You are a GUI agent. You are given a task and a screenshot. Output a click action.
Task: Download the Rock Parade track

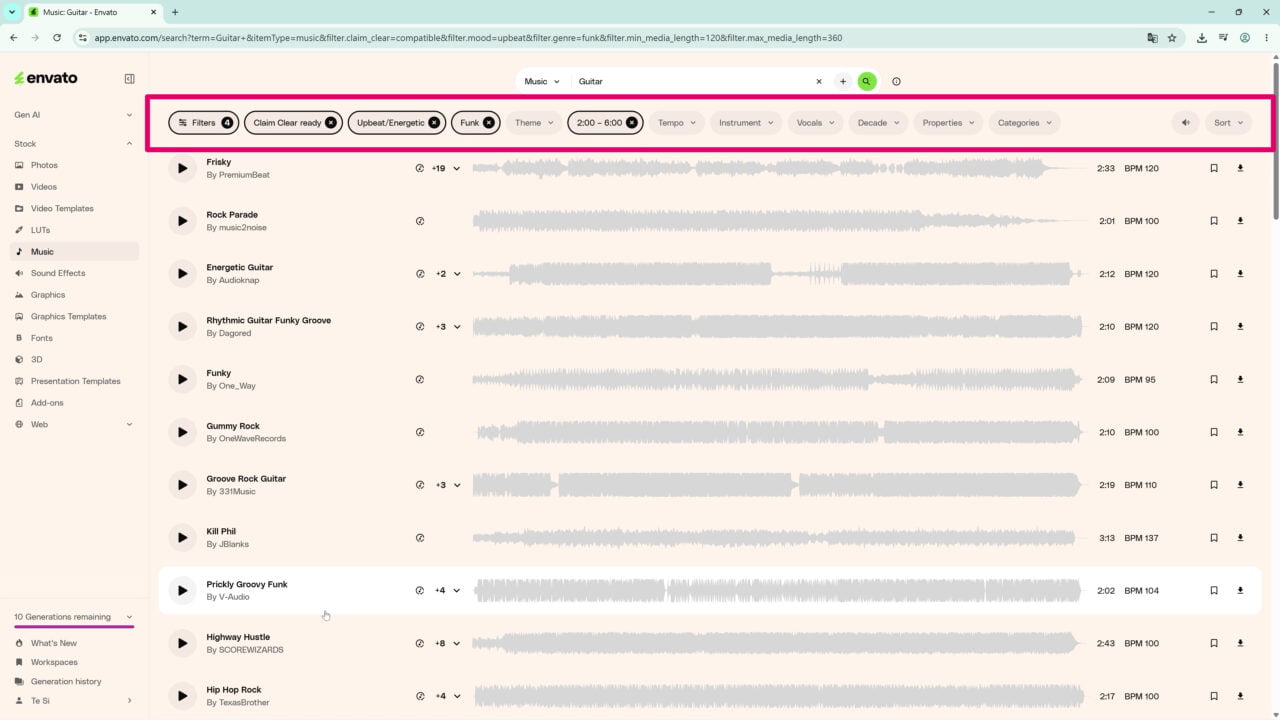1240,221
